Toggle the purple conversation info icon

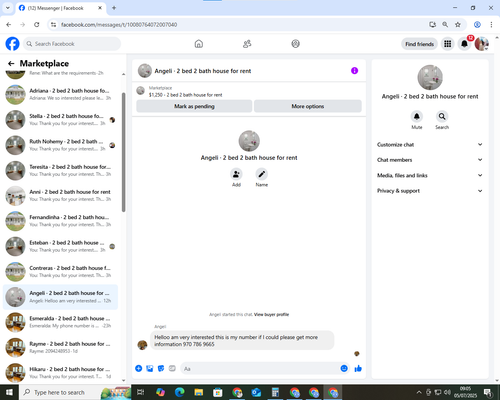pyautogui.click(x=354, y=71)
